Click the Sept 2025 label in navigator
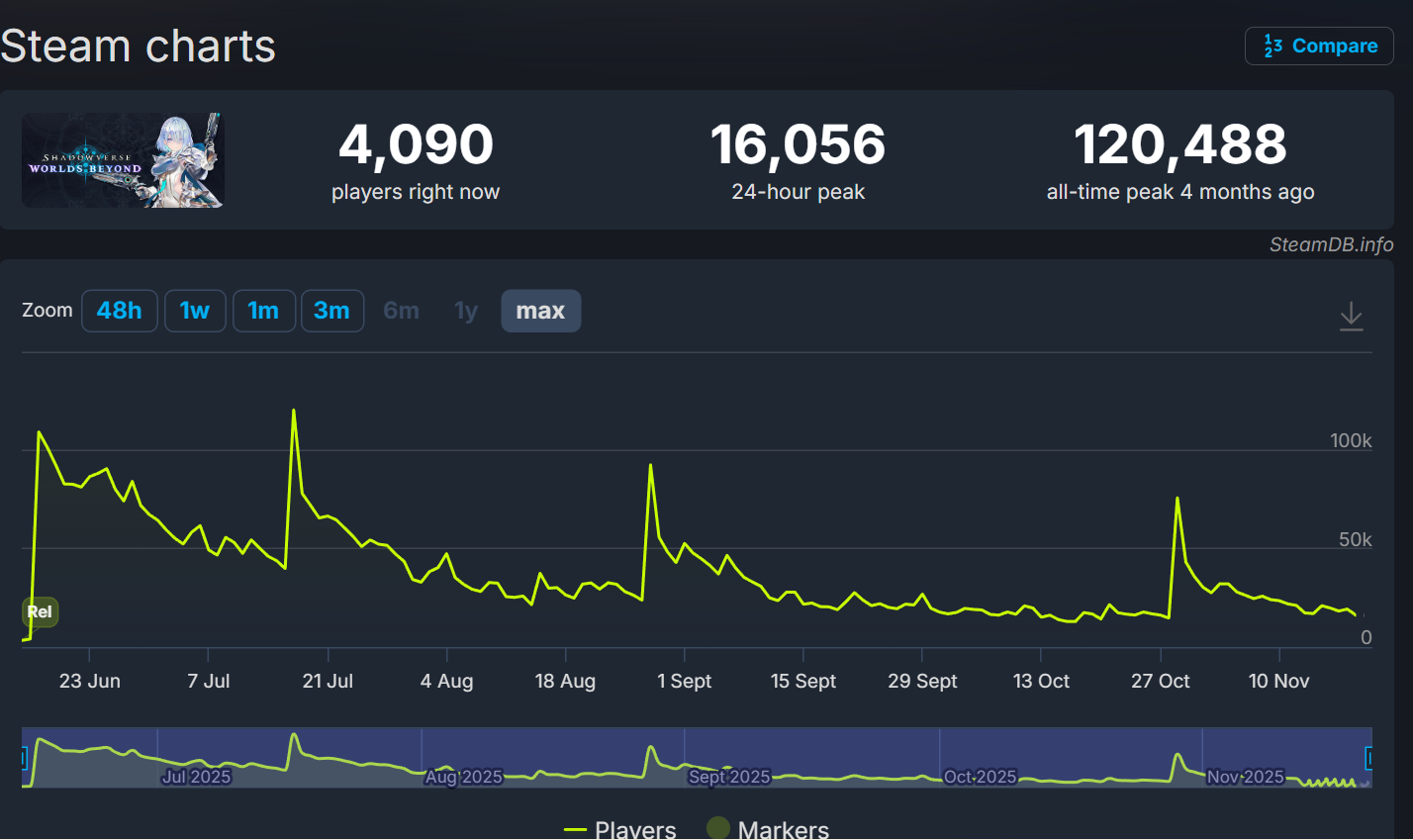Viewport: 1413px width, 840px height. (x=729, y=777)
